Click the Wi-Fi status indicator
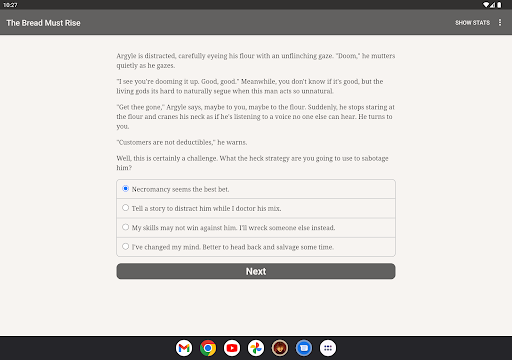 [x=486, y=5]
